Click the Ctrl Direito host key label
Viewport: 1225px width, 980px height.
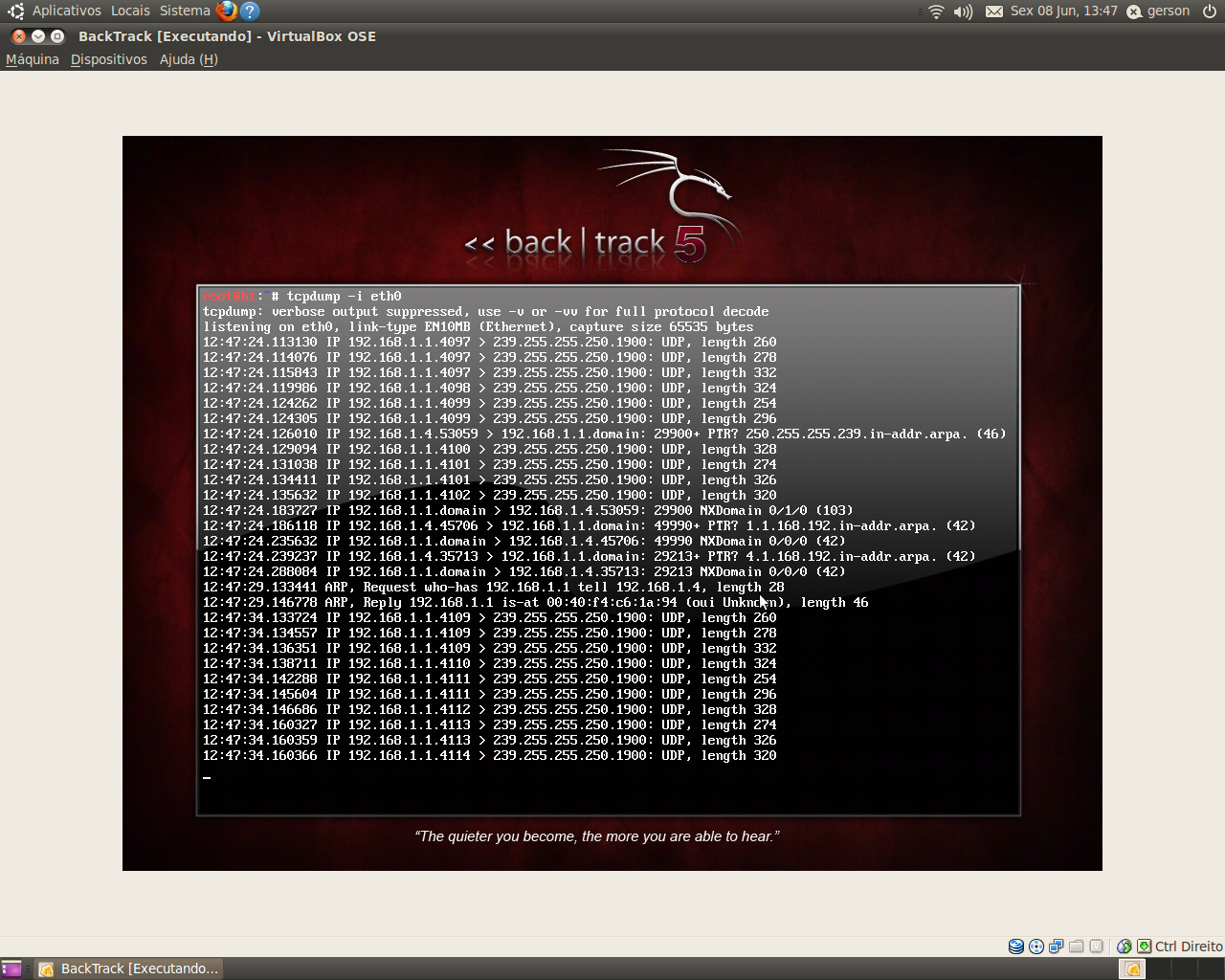[x=1189, y=947]
